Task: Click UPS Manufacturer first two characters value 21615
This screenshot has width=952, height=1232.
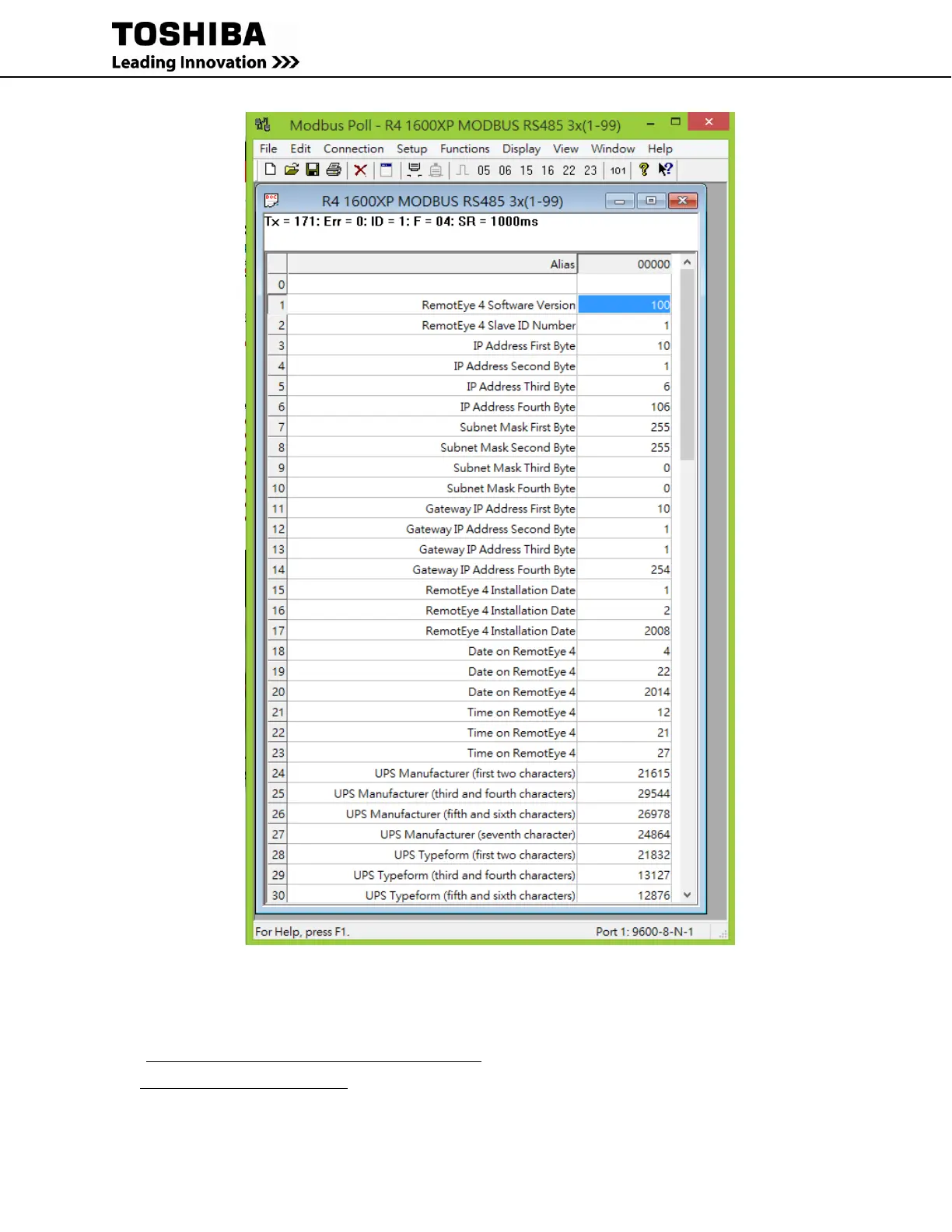Action: [625, 773]
